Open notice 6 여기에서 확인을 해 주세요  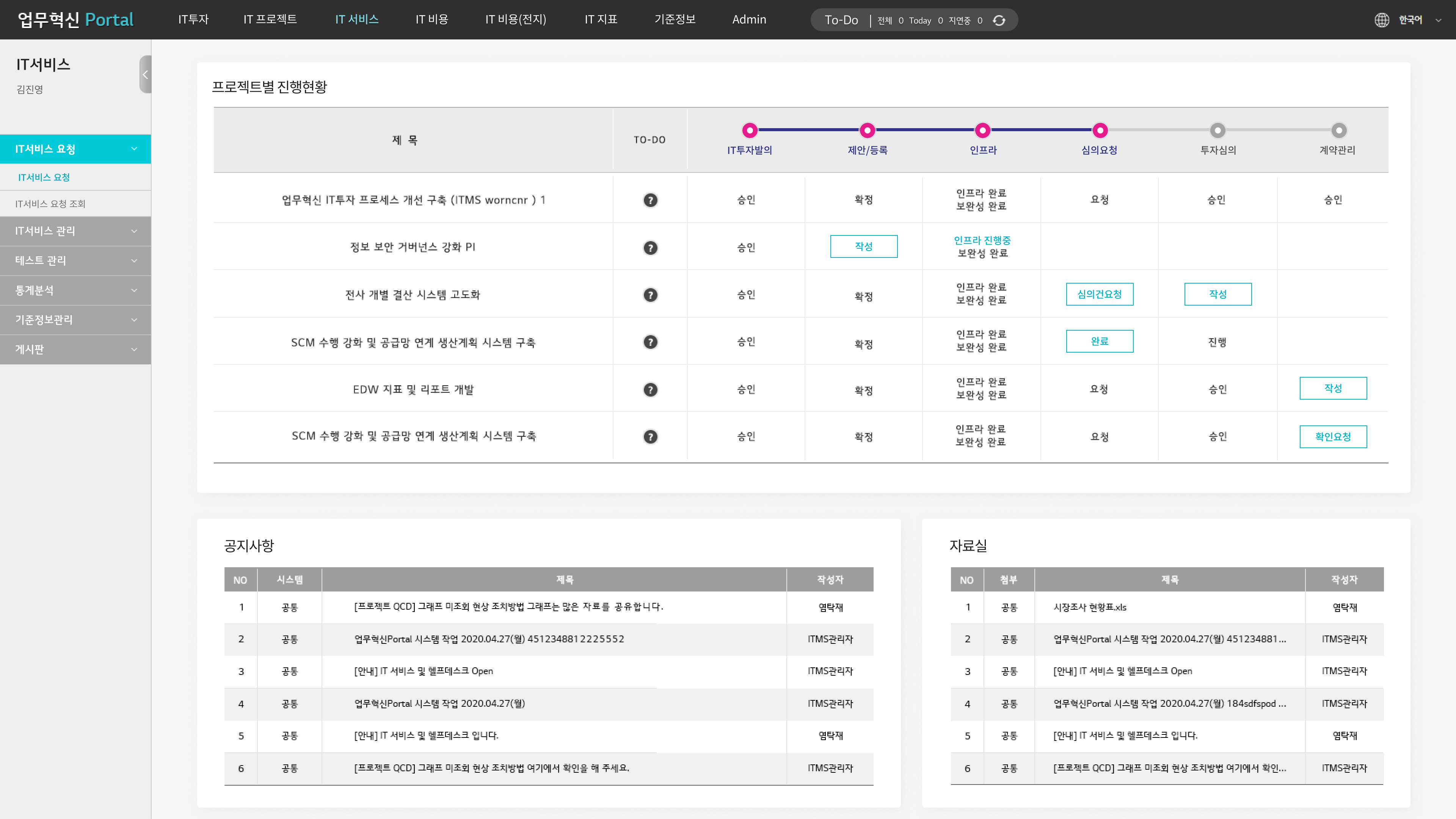491,768
